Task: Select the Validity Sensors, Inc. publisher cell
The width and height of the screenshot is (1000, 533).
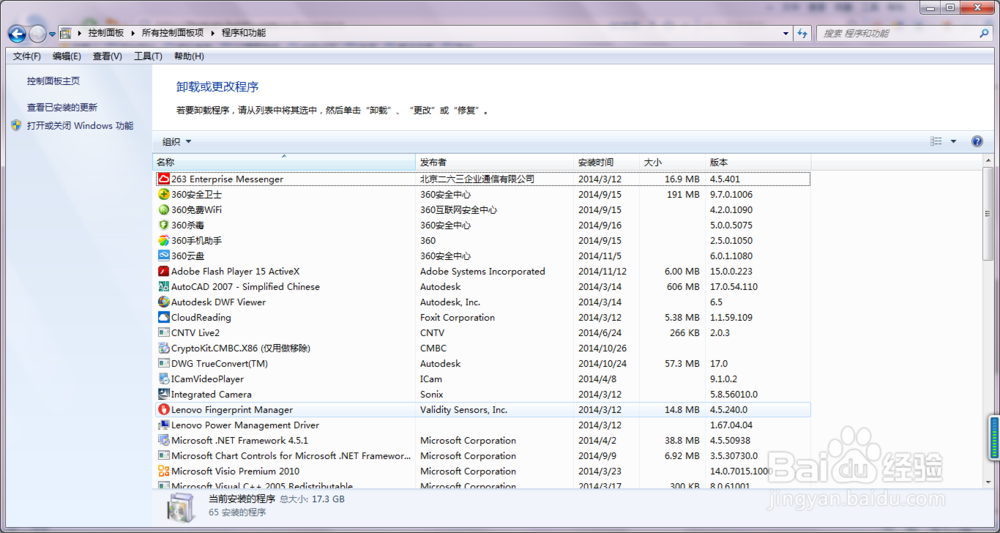Action: click(464, 409)
